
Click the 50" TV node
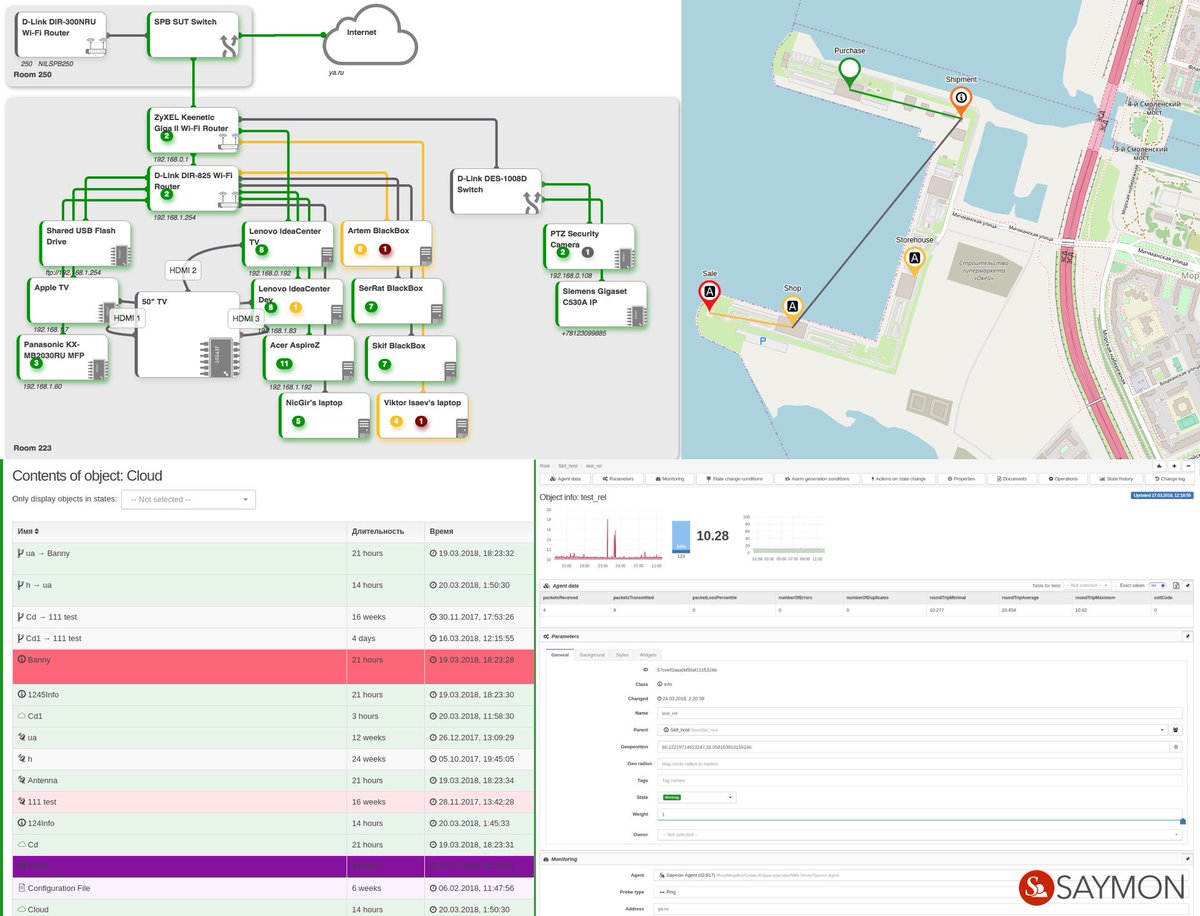pos(188,335)
